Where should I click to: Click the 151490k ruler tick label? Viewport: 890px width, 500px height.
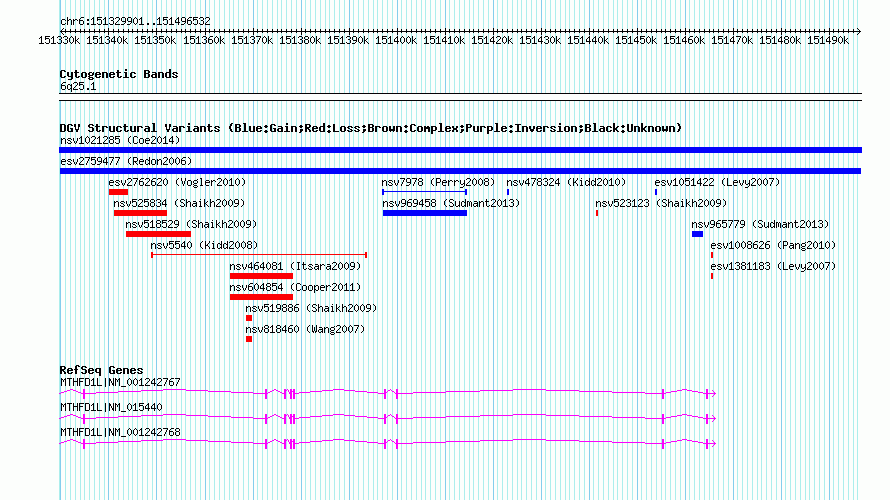click(828, 40)
